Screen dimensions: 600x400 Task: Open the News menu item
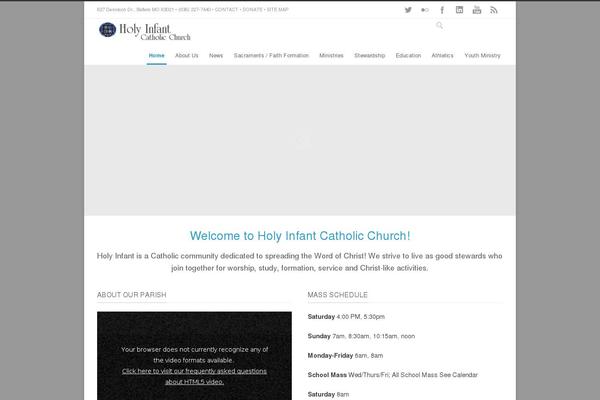click(x=216, y=56)
